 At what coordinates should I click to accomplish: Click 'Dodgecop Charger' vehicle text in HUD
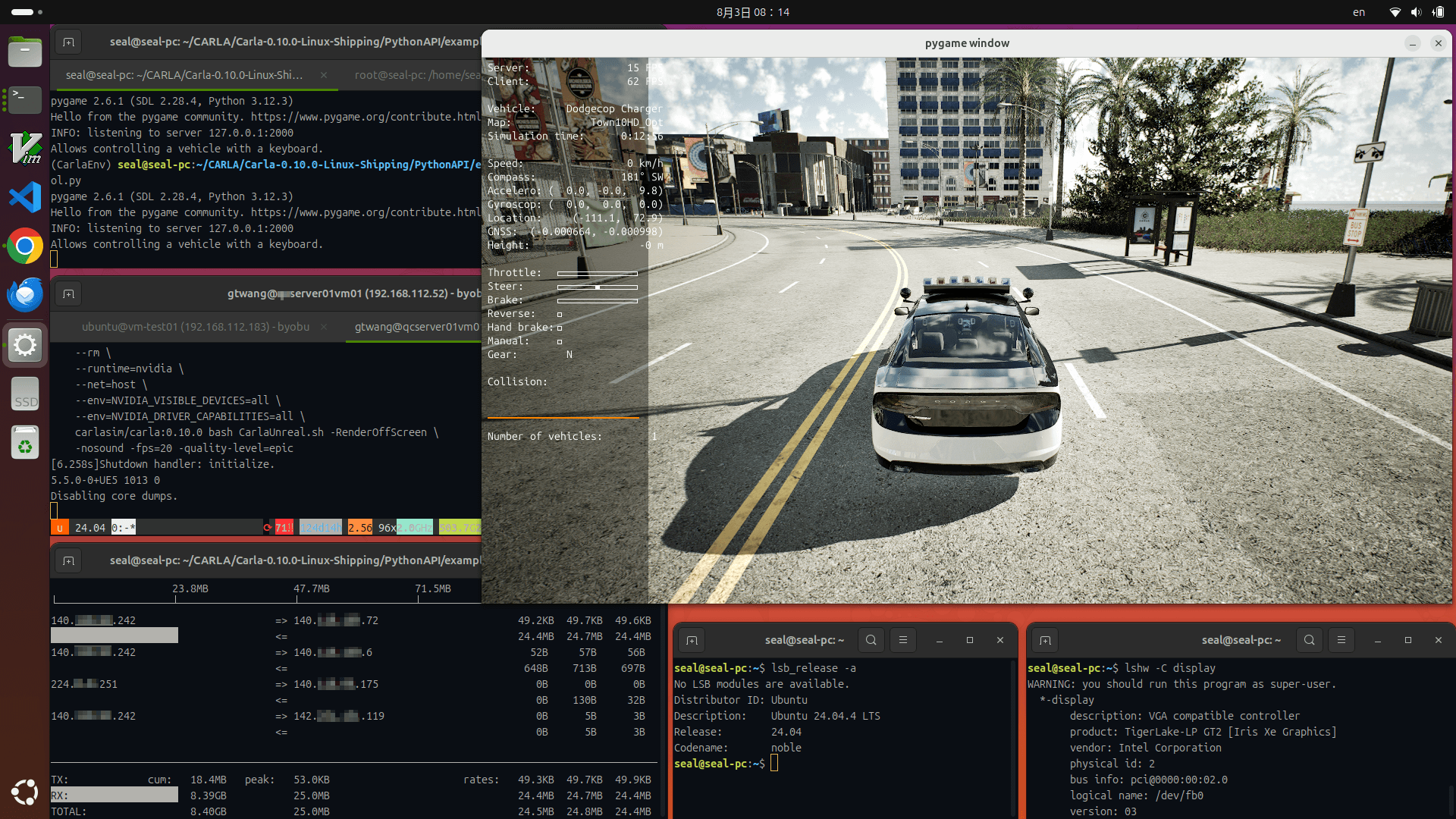click(614, 108)
